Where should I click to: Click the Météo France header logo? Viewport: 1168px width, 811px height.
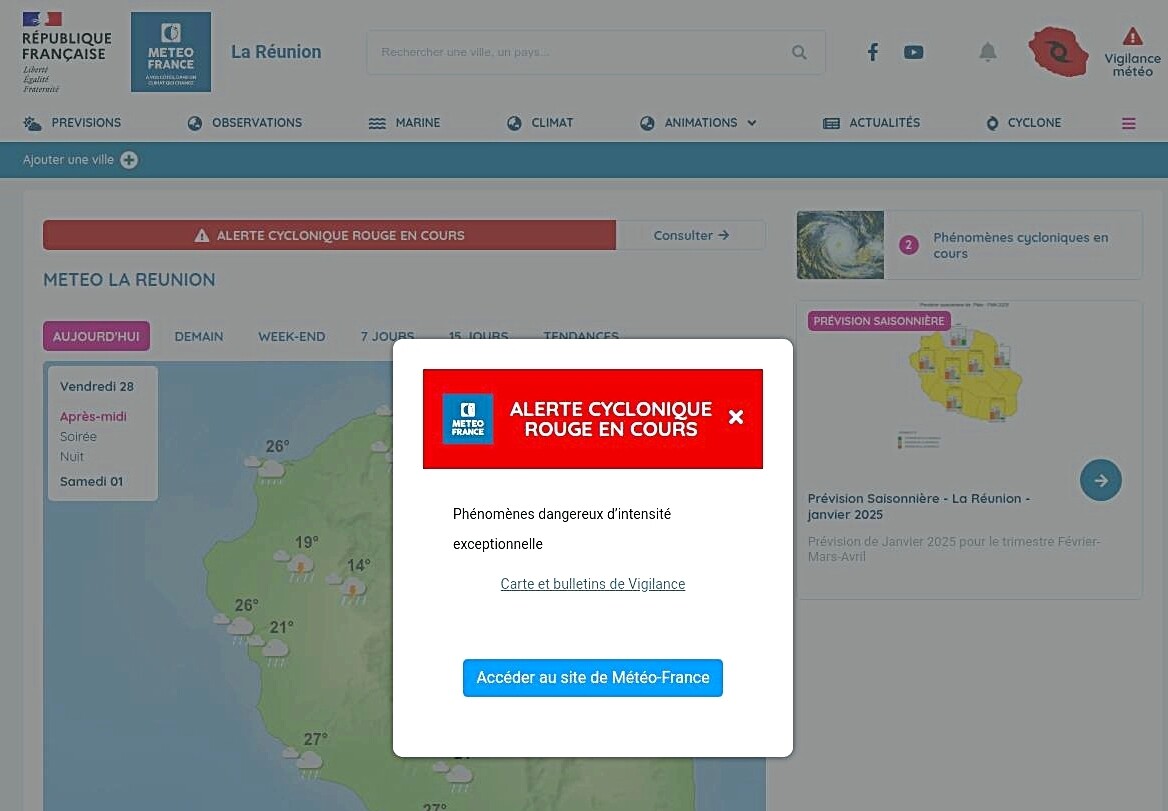tap(171, 52)
